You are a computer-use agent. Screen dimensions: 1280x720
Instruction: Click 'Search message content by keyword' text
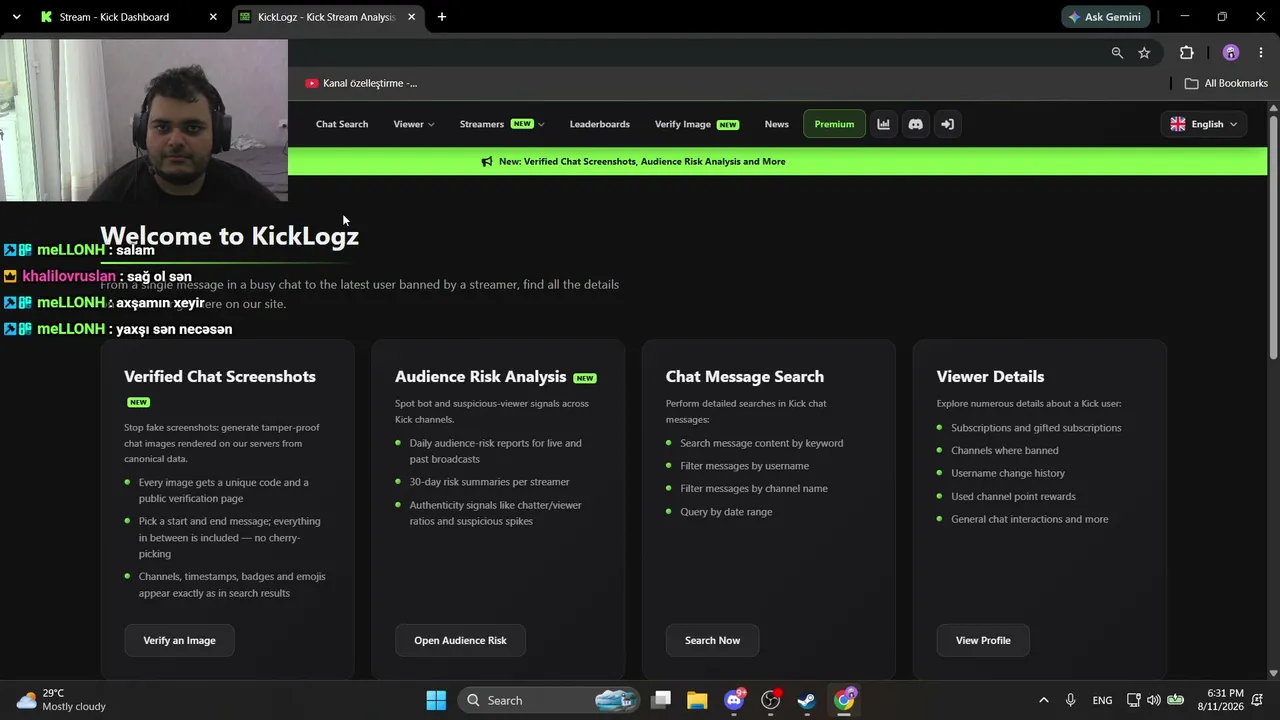click(761, 443)
